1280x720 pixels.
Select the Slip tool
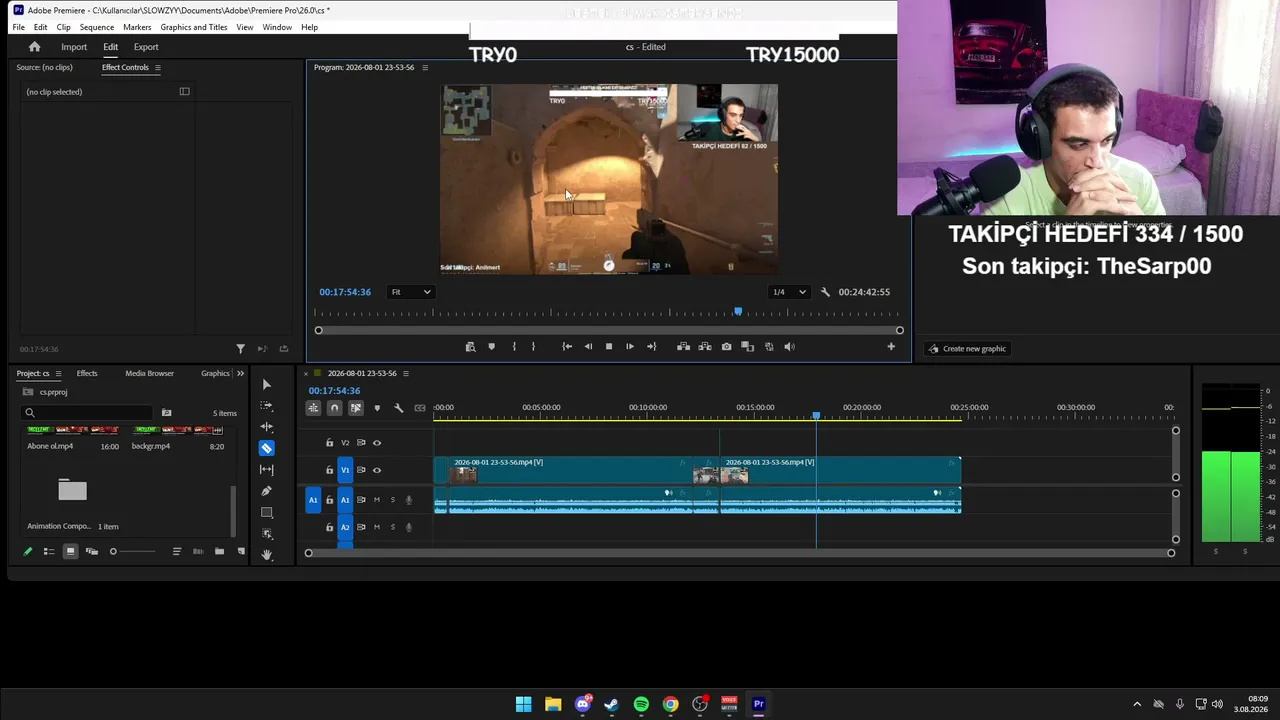pos(266,470)
